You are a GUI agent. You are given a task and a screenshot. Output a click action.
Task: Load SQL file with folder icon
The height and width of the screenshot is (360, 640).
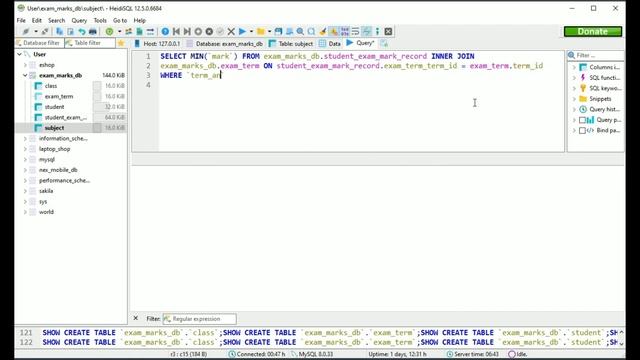coord(260,31)
